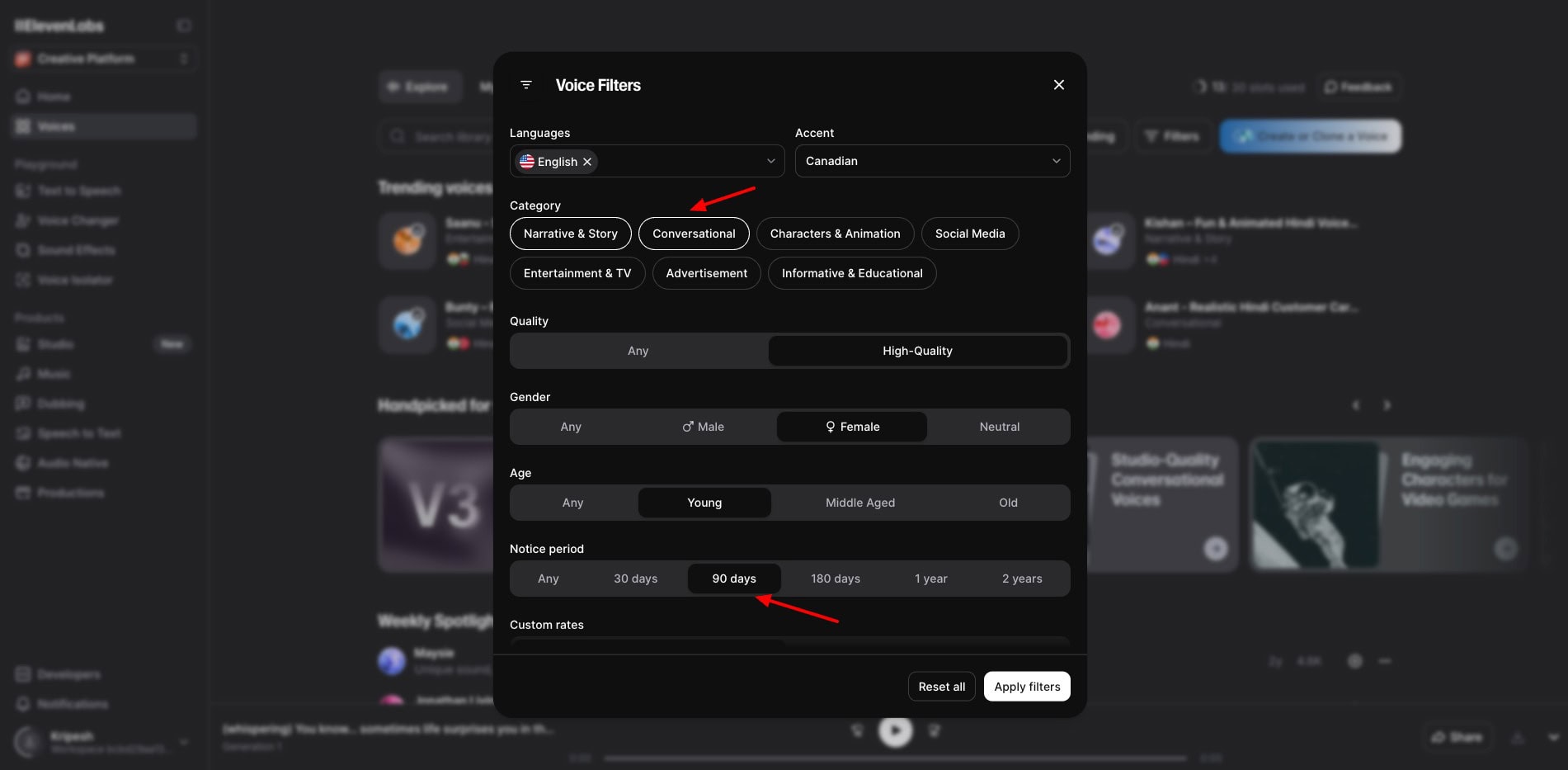The height and width of the screenshot is (770, 1568).
Task: Choose Neutral gender filter
Action: (x=1000, y=427)
